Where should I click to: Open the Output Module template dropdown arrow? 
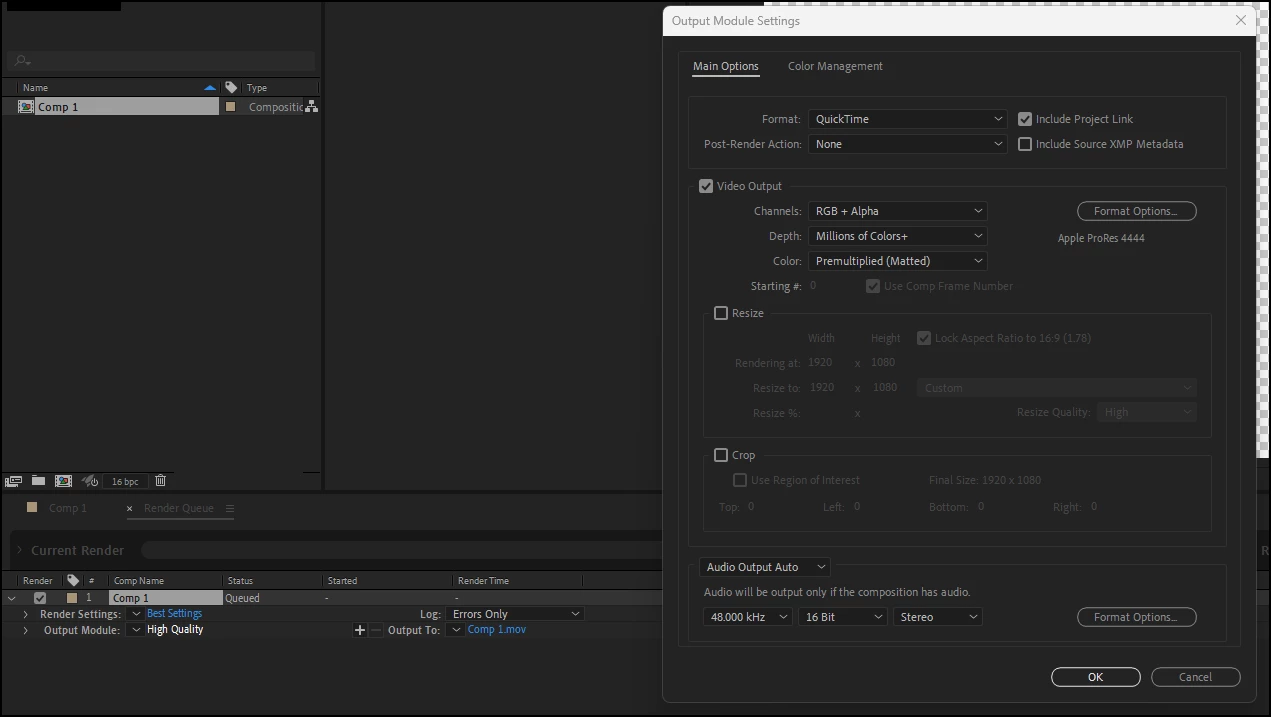coord(136,630)
